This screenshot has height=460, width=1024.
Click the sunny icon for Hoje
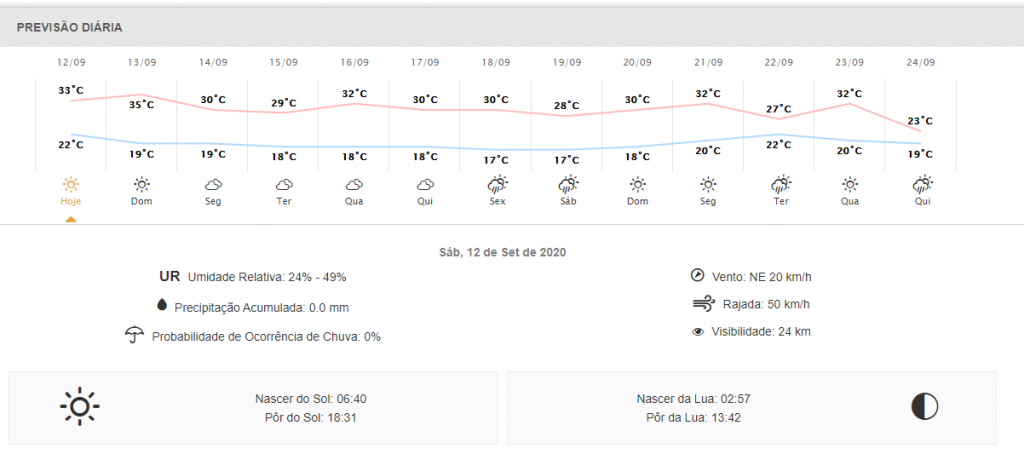pyautogui.click(x=70, y=184)
